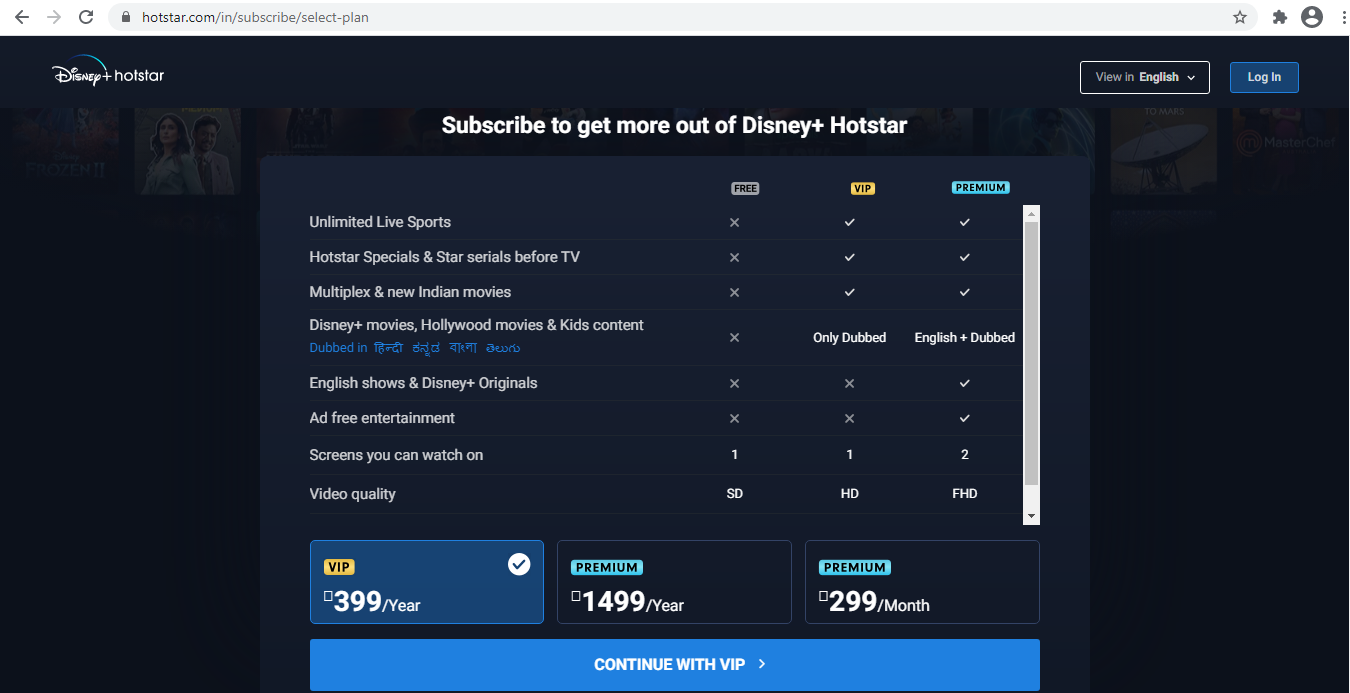Click the Kannada dubbed language link
Image resolution: width=1350 pixels, height=693 pixels.
(425, 348)
